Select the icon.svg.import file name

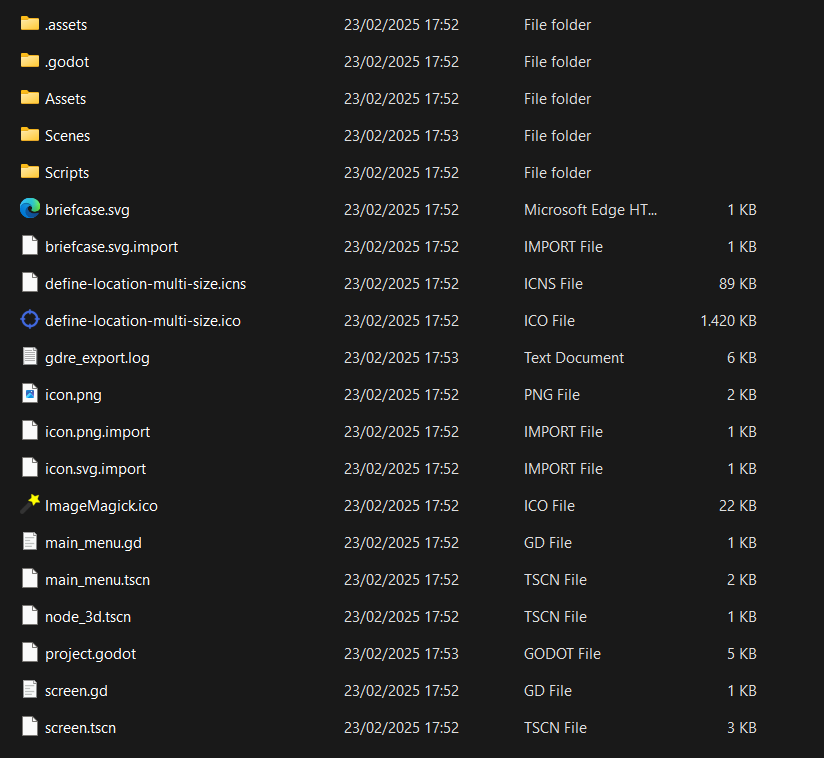95,468
